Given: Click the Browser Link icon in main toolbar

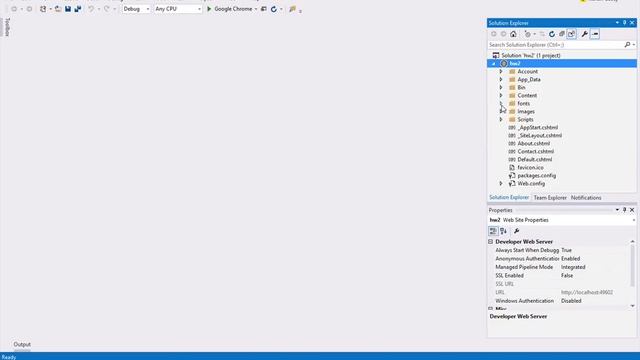Looking at the screenshot, I should click(x=264, y=9).
